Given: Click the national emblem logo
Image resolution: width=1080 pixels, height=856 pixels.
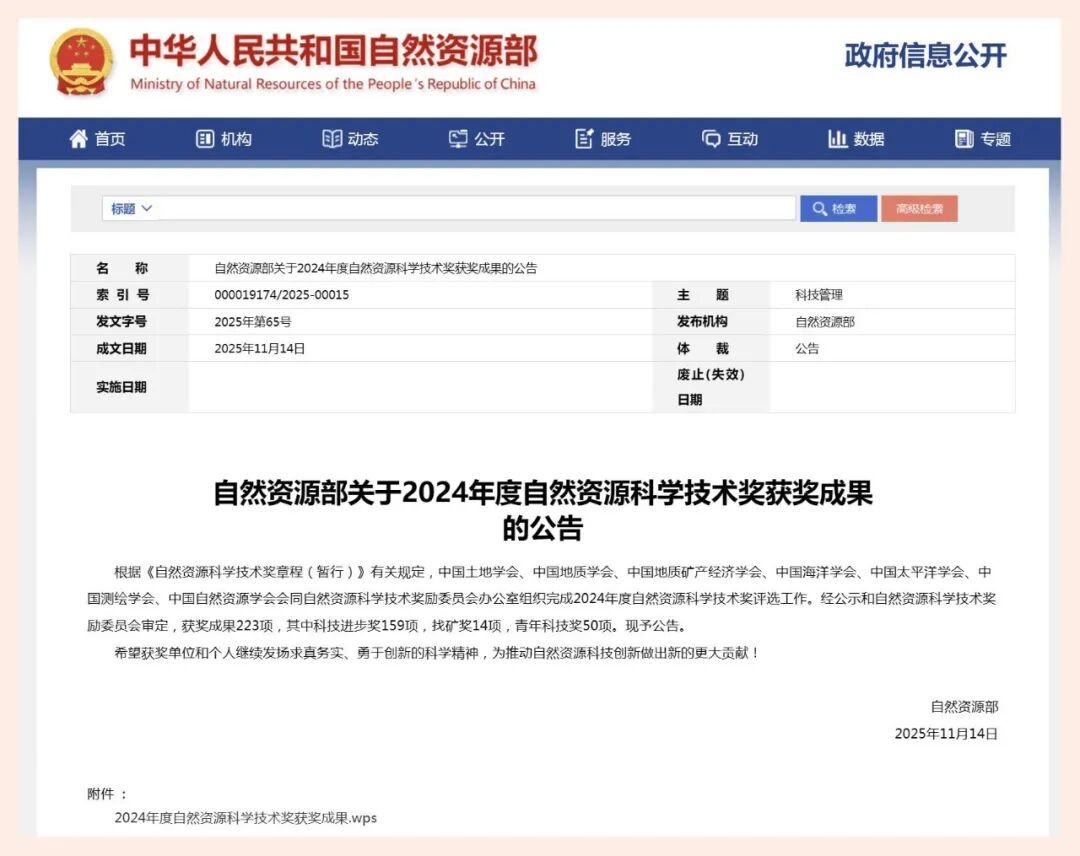Looking at the screenshot, I should pos(82,62).
